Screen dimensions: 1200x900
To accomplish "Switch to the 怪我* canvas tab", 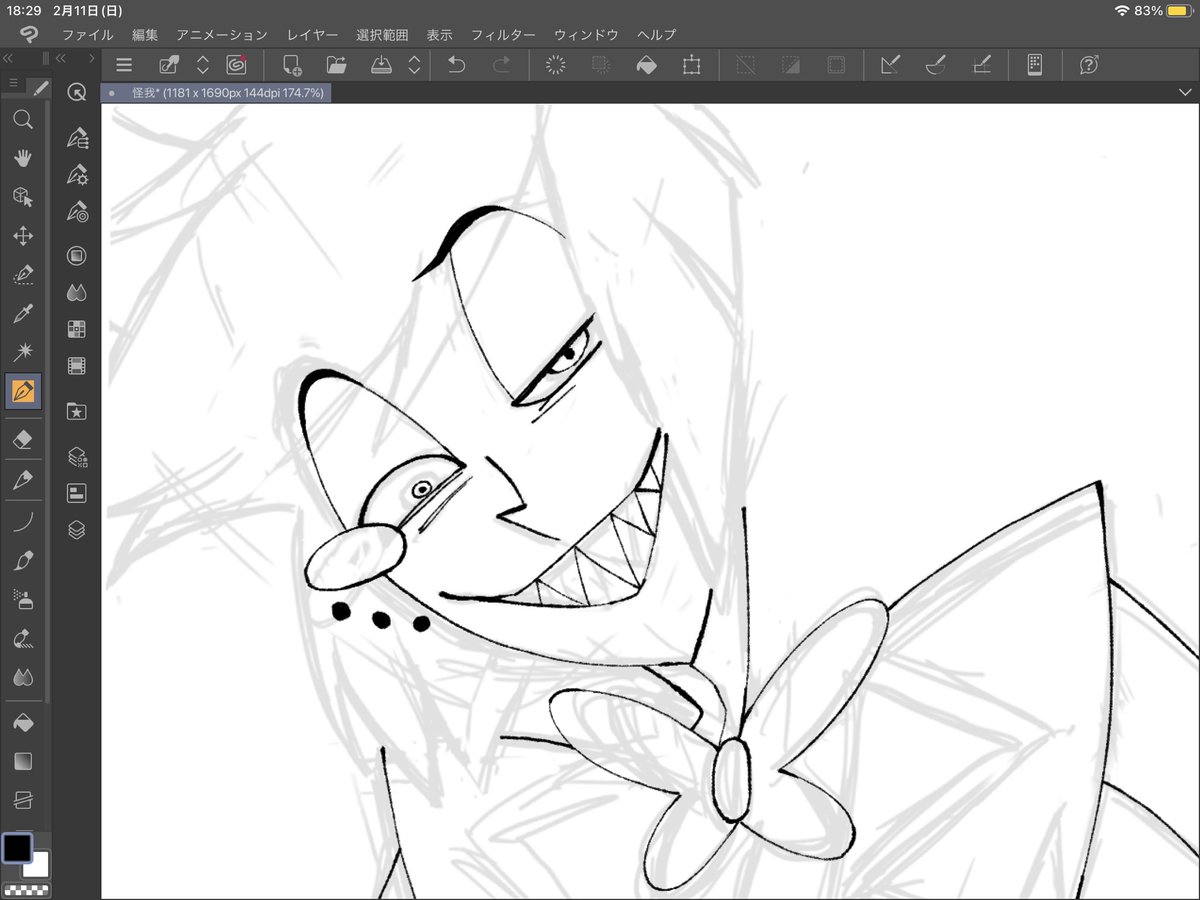I will pos(216,92).
